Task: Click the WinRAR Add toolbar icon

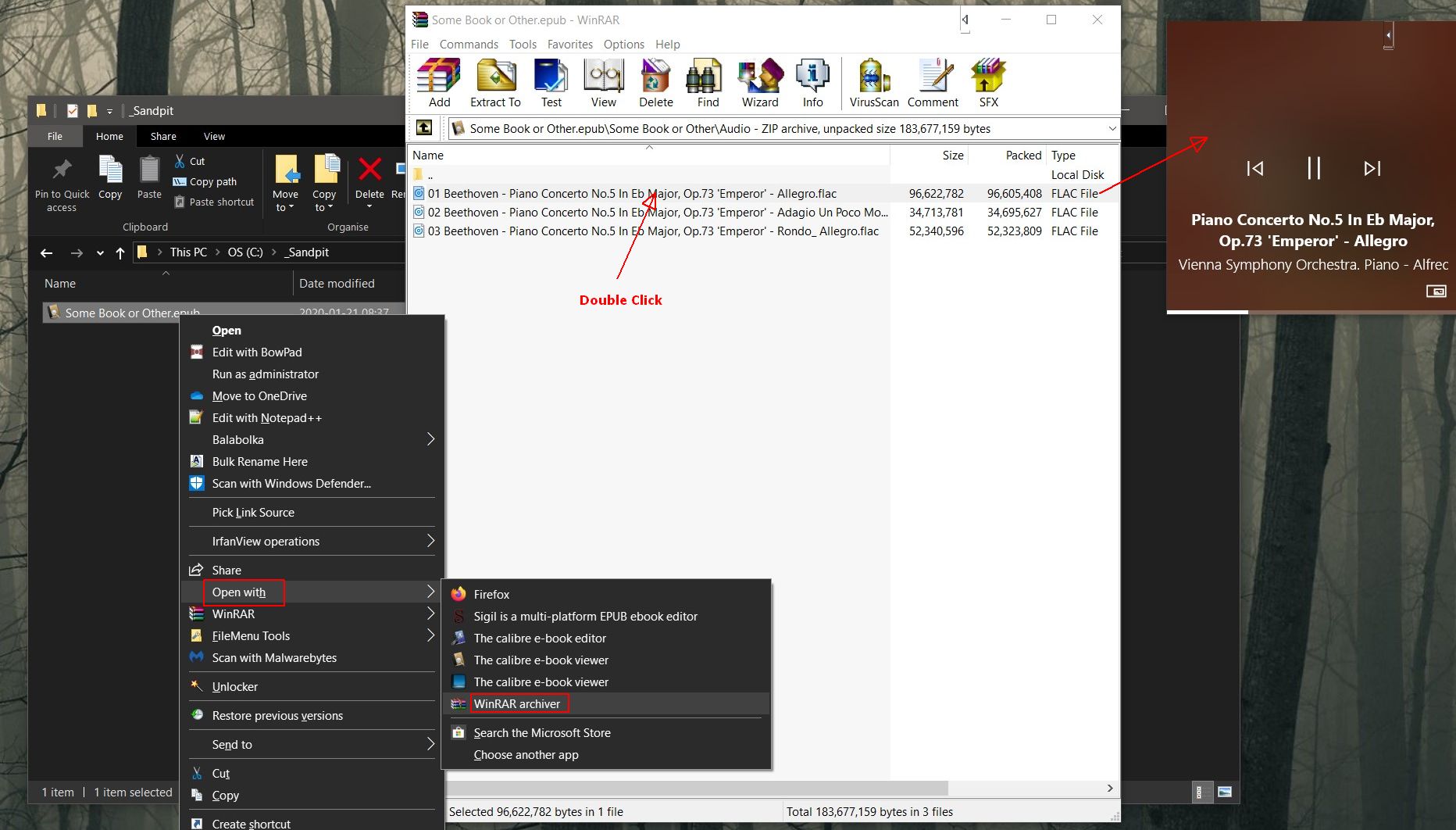Action: click(x=439, y=83)
